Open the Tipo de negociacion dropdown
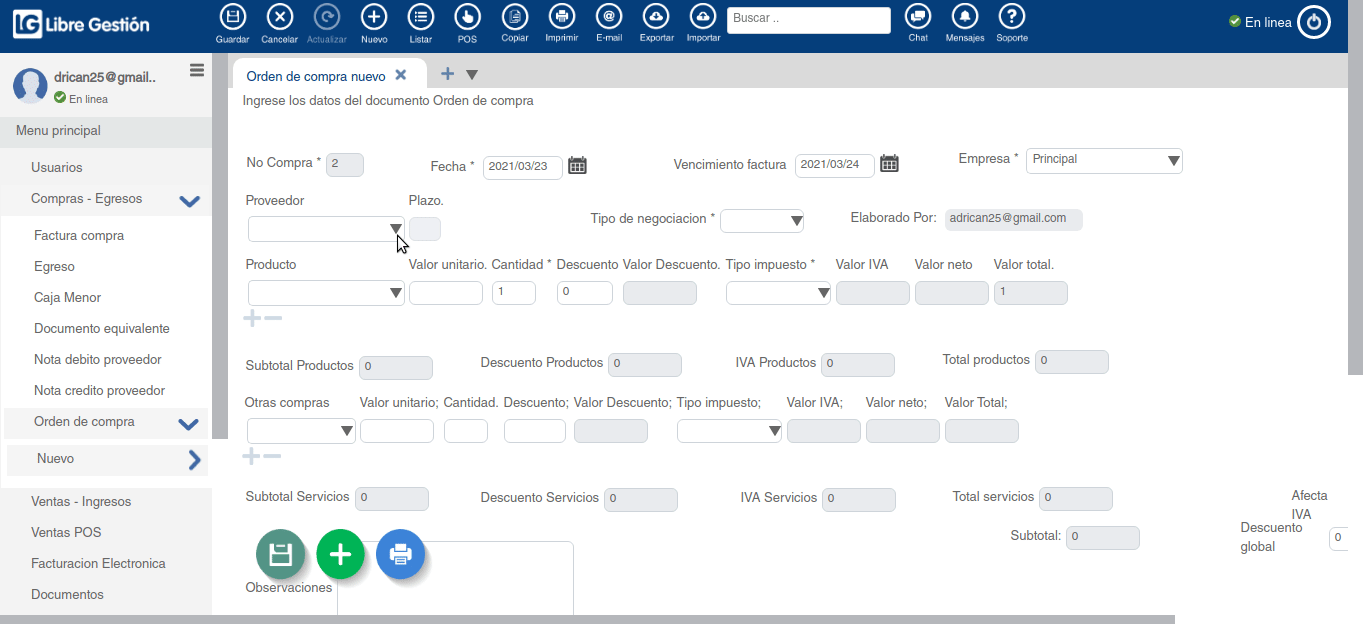The image size is (1363, 624). tap(762, 221)
